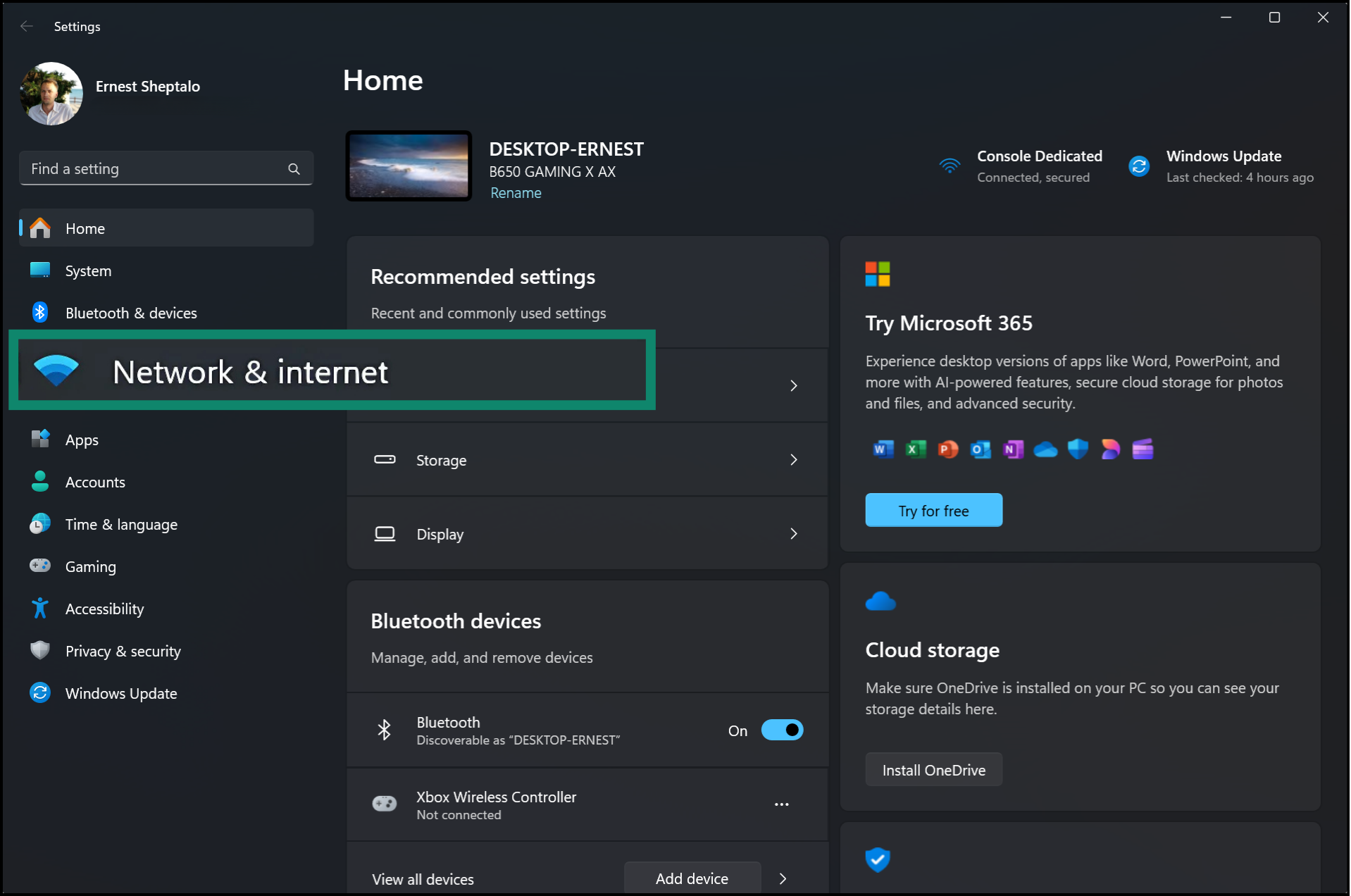The width and height of the screenshot is (1351, 896).
Task: Open Bluetooth & devices from sidebar
Action: click(x=40, y=312)
